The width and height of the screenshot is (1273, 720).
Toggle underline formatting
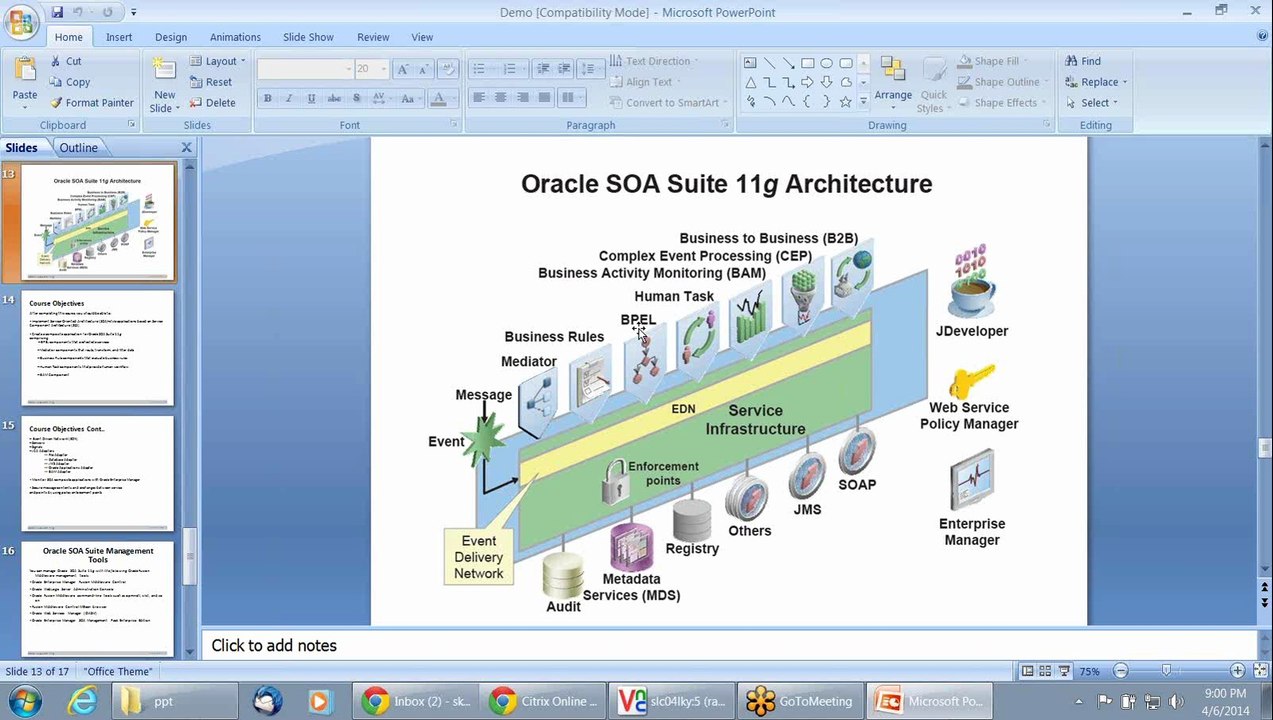(311, 98)
